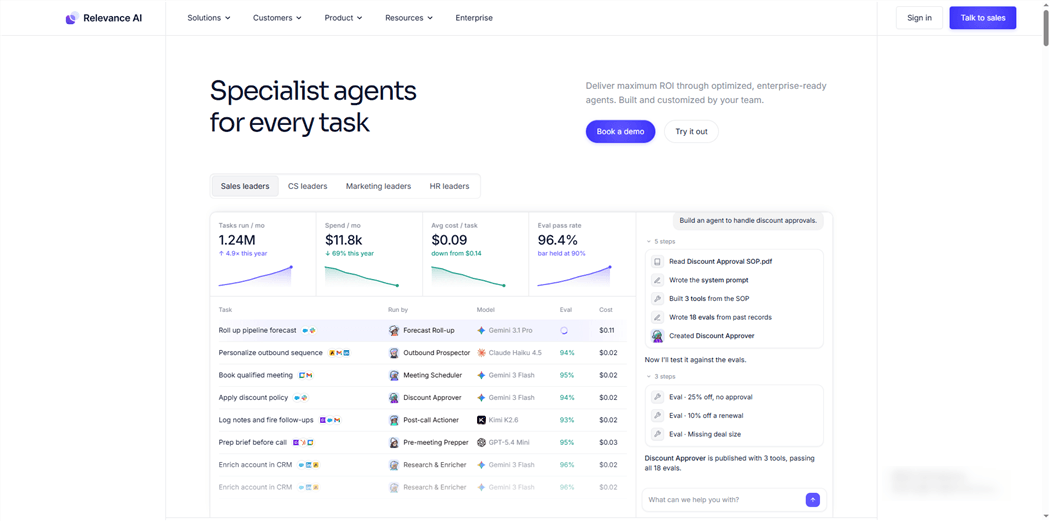Click the $0.03 cost cell
The height and width of the screenshot is (521, 1050).
point(608,443)
